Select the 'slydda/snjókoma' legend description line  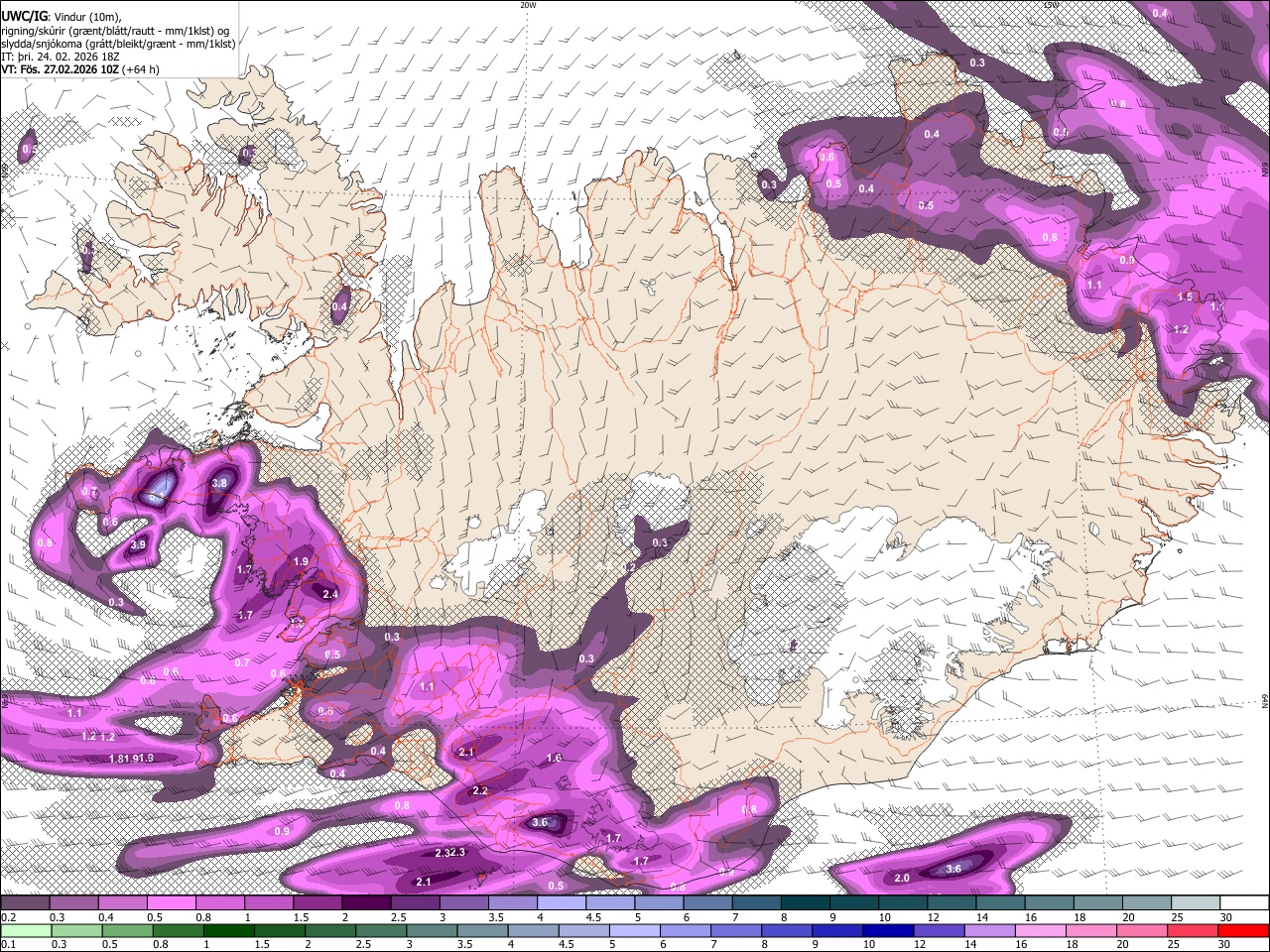pos(118,44)
